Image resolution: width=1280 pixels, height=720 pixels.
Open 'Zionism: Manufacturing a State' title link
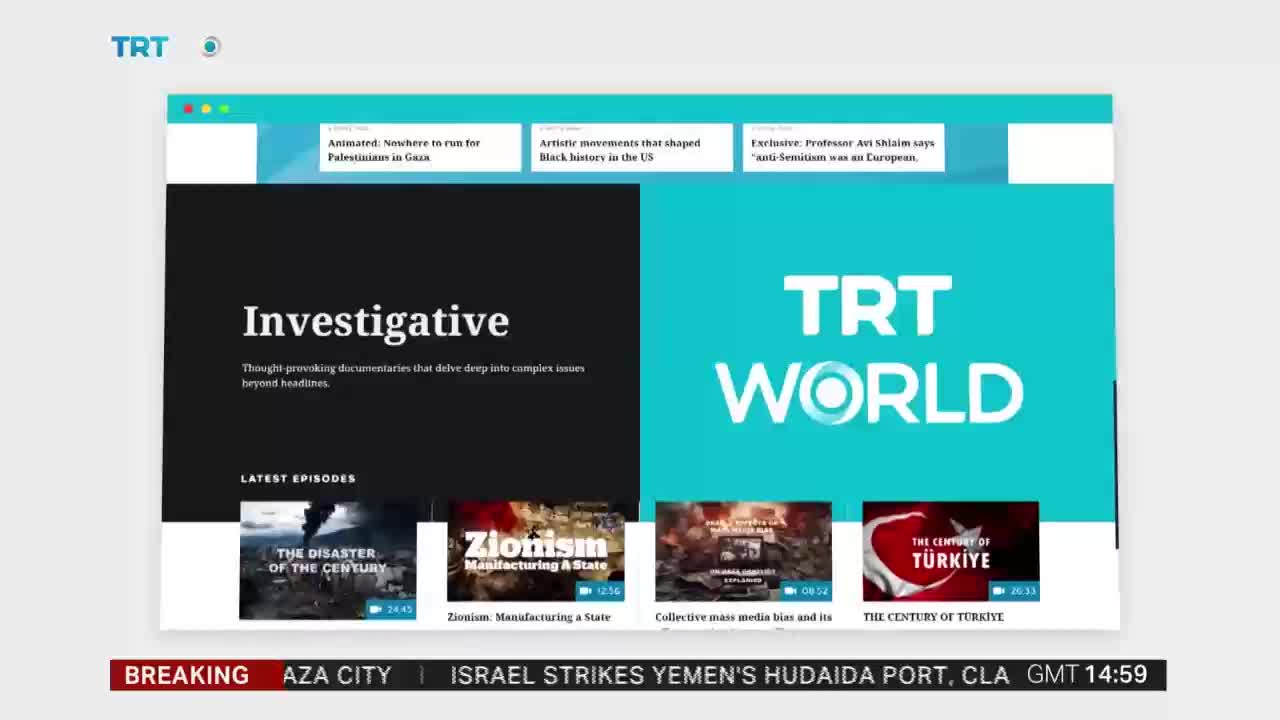click(x=528, y=617)
